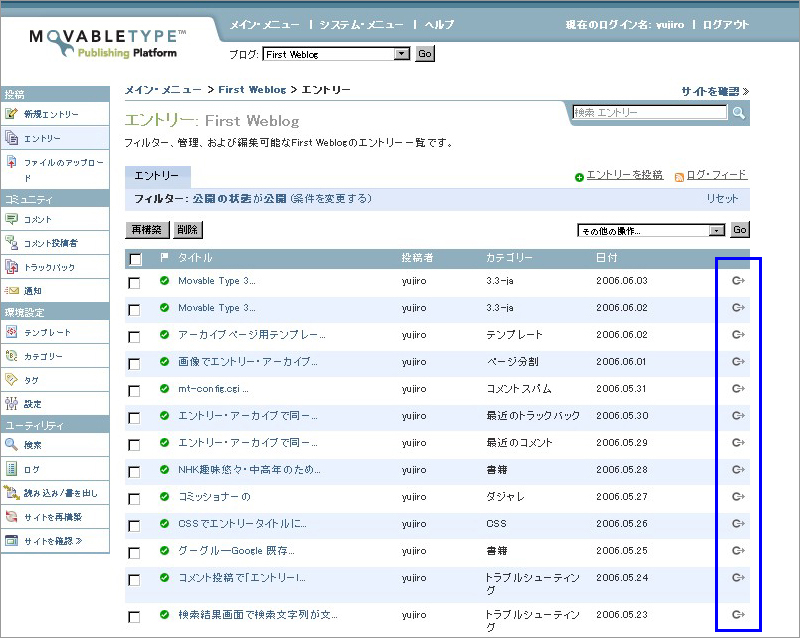Image resolution: width=800 pixels, height=638 pixels.
Task: Click the commenters icon in sidebar
Action: 11,243
